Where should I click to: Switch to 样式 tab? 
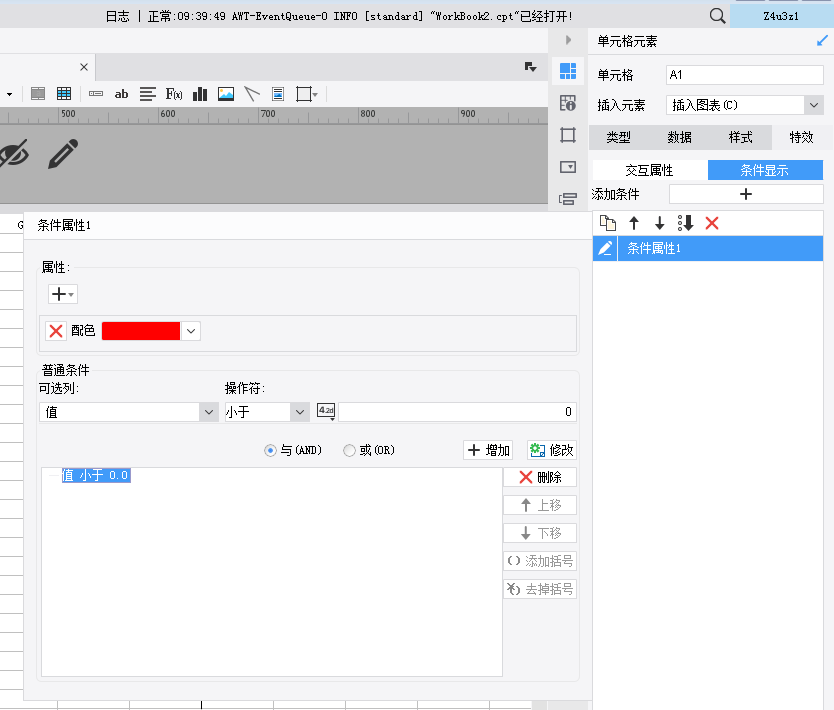[740, 138]
